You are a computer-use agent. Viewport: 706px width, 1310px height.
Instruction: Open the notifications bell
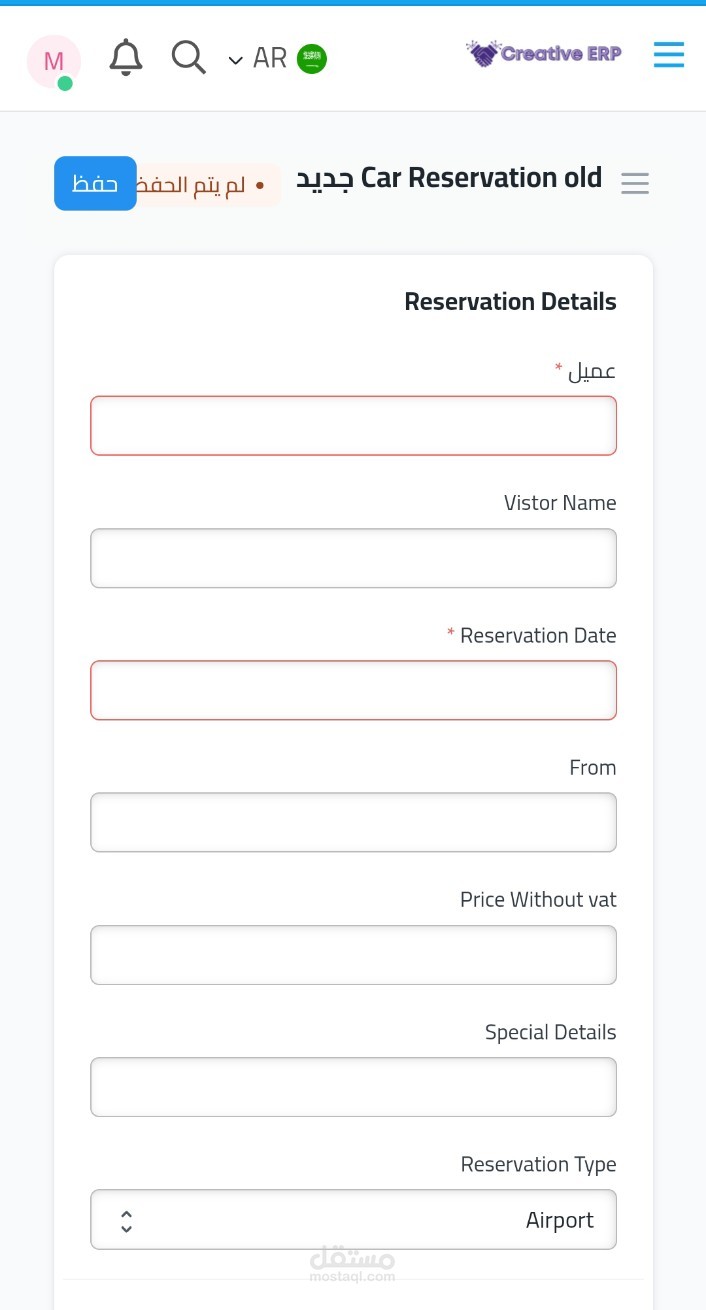click(x=126, y=58)
